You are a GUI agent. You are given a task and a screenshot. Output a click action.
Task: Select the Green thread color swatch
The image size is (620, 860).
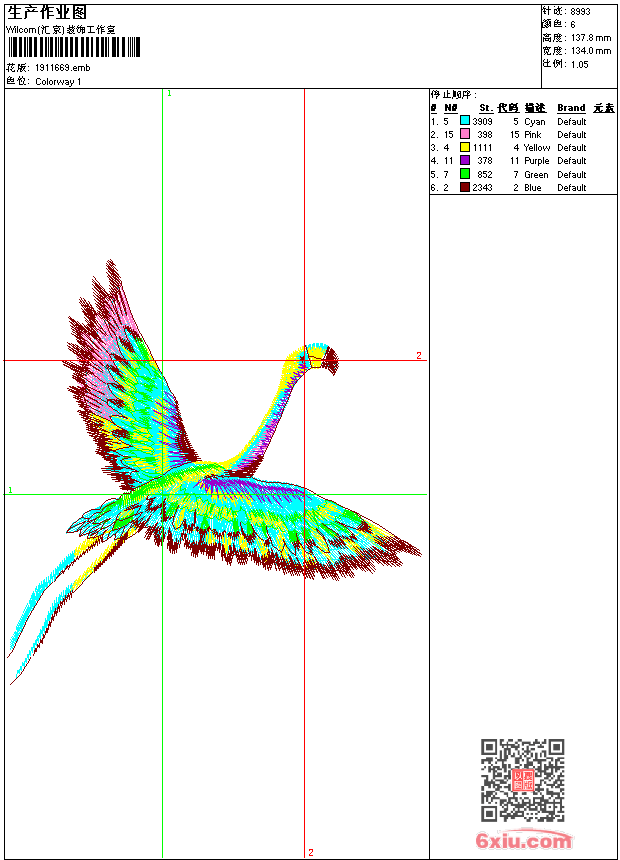[x=465, y=174]
